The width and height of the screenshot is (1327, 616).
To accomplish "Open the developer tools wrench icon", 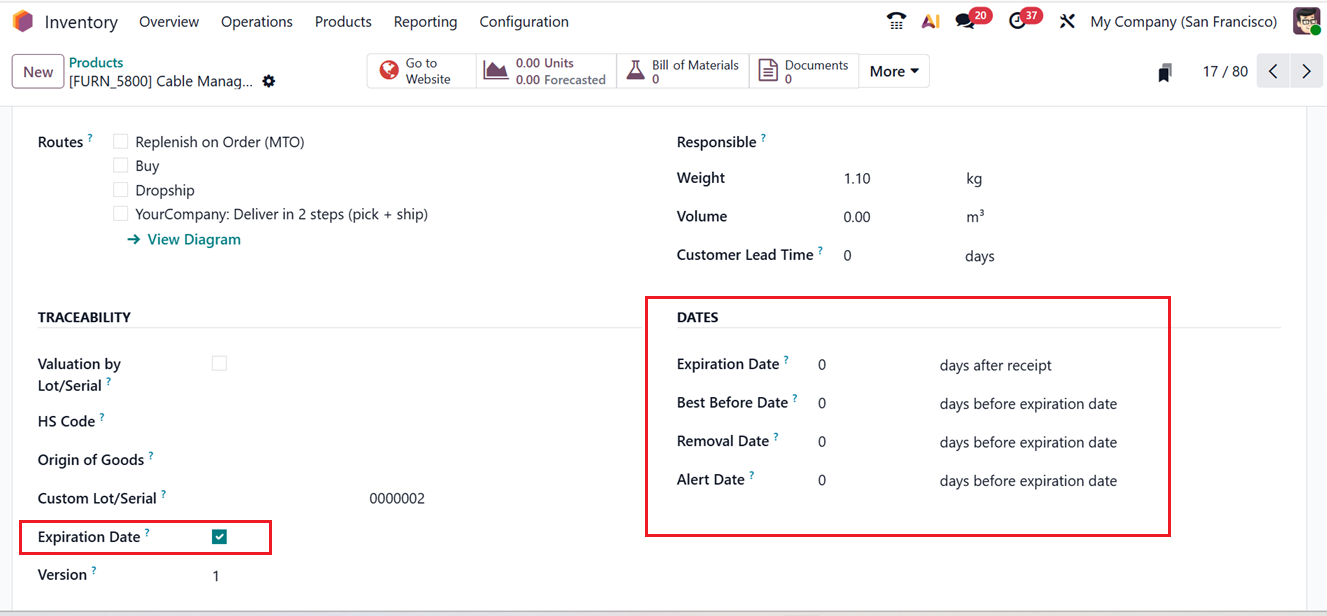I will point(1067,21).
